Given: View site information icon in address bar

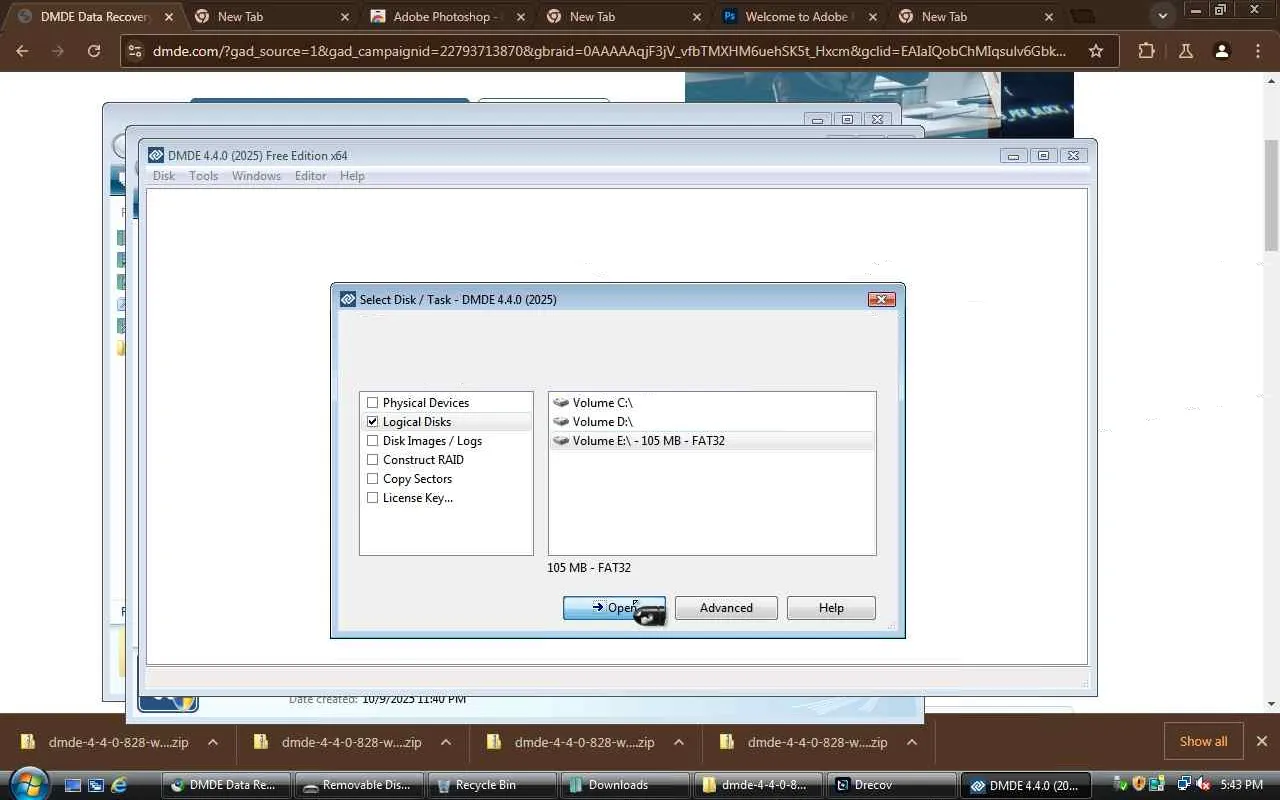Looking at the screenshot, I should click(x=135, y=51).
